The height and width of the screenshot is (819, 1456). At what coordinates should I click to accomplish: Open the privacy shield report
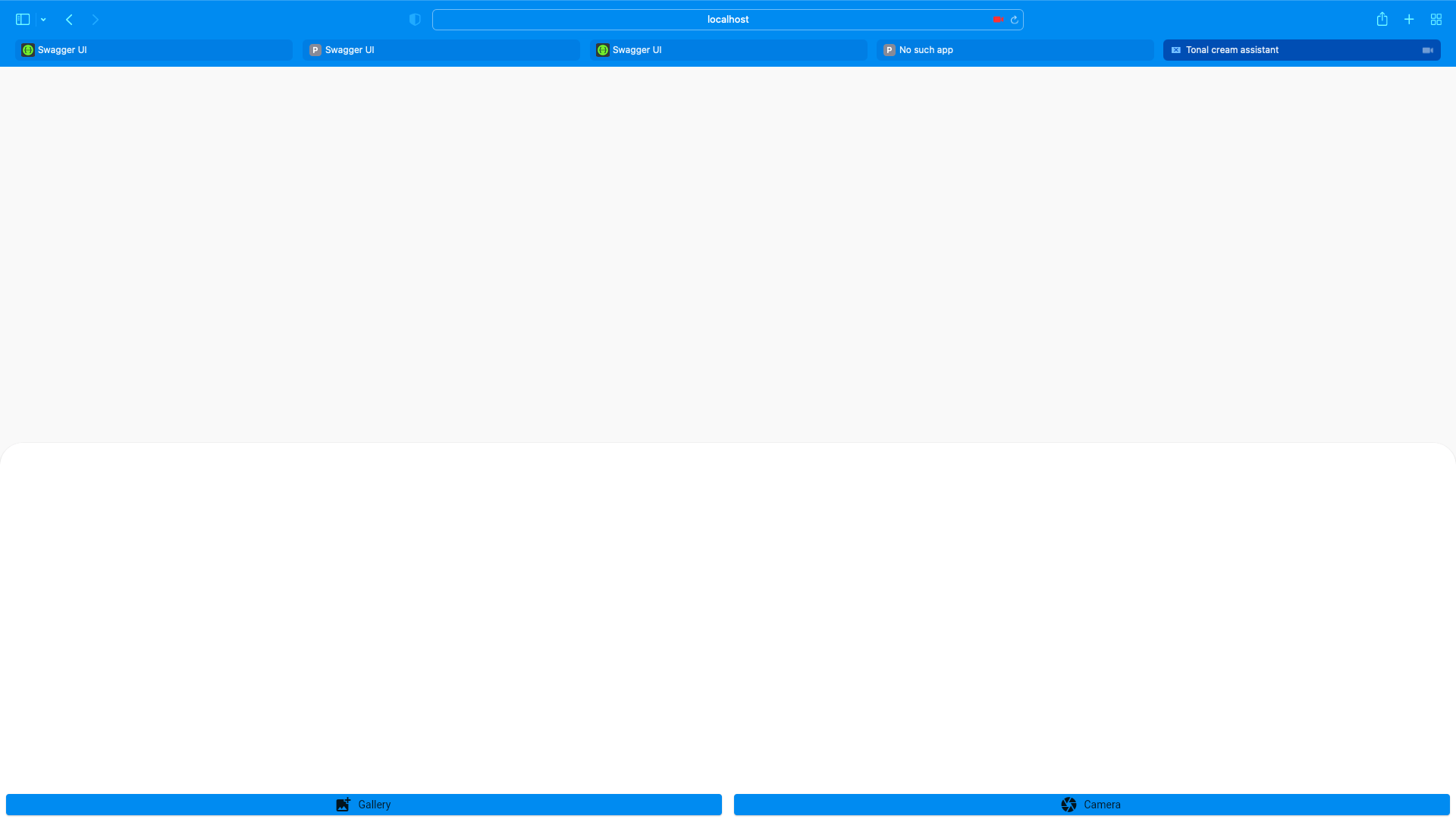[415, 19]
